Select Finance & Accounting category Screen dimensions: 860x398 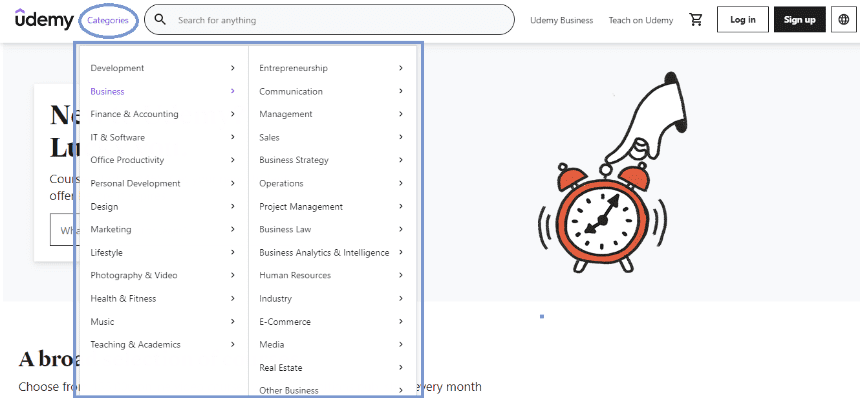[134, 114]
